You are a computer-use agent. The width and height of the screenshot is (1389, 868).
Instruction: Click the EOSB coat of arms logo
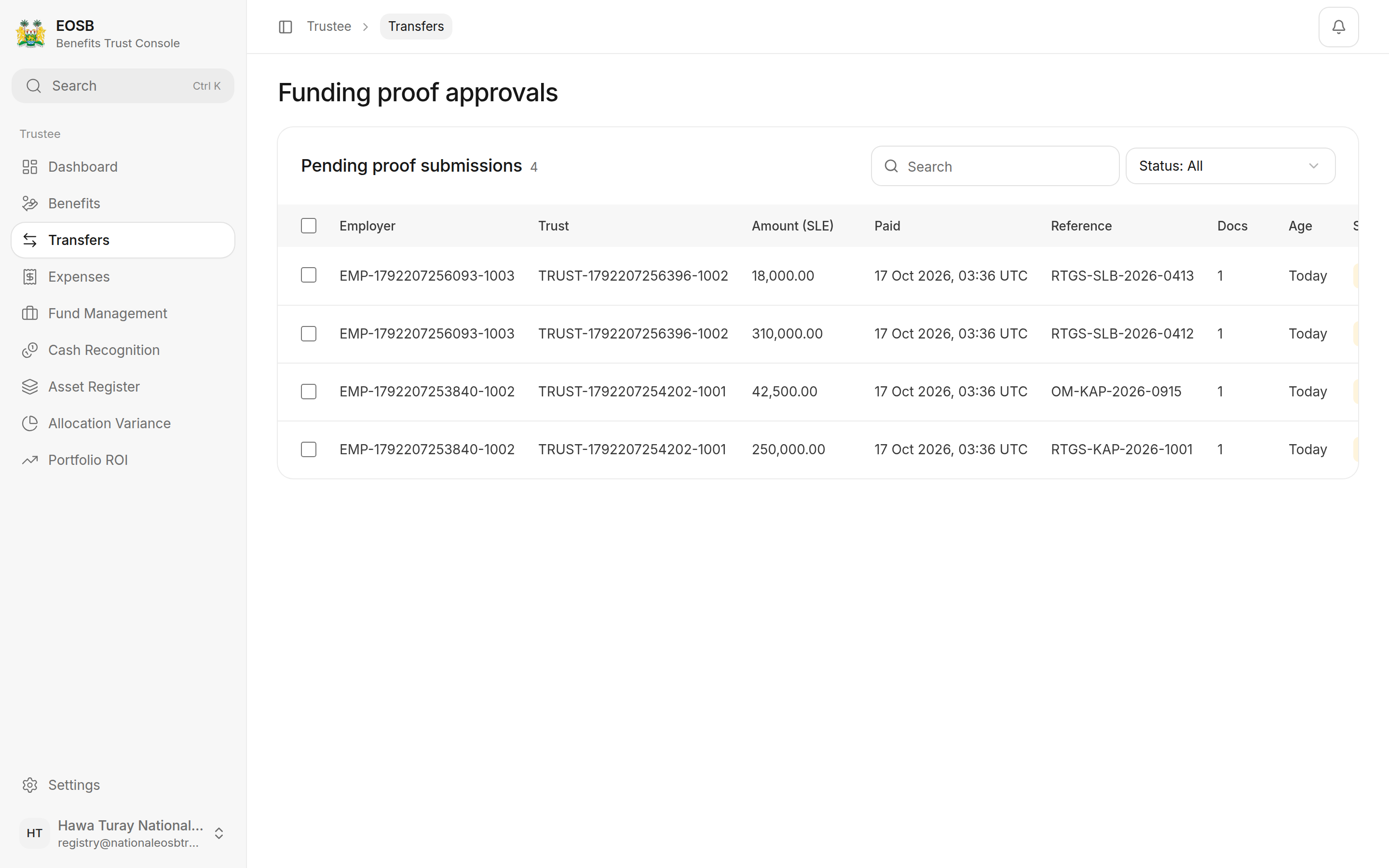31,34
